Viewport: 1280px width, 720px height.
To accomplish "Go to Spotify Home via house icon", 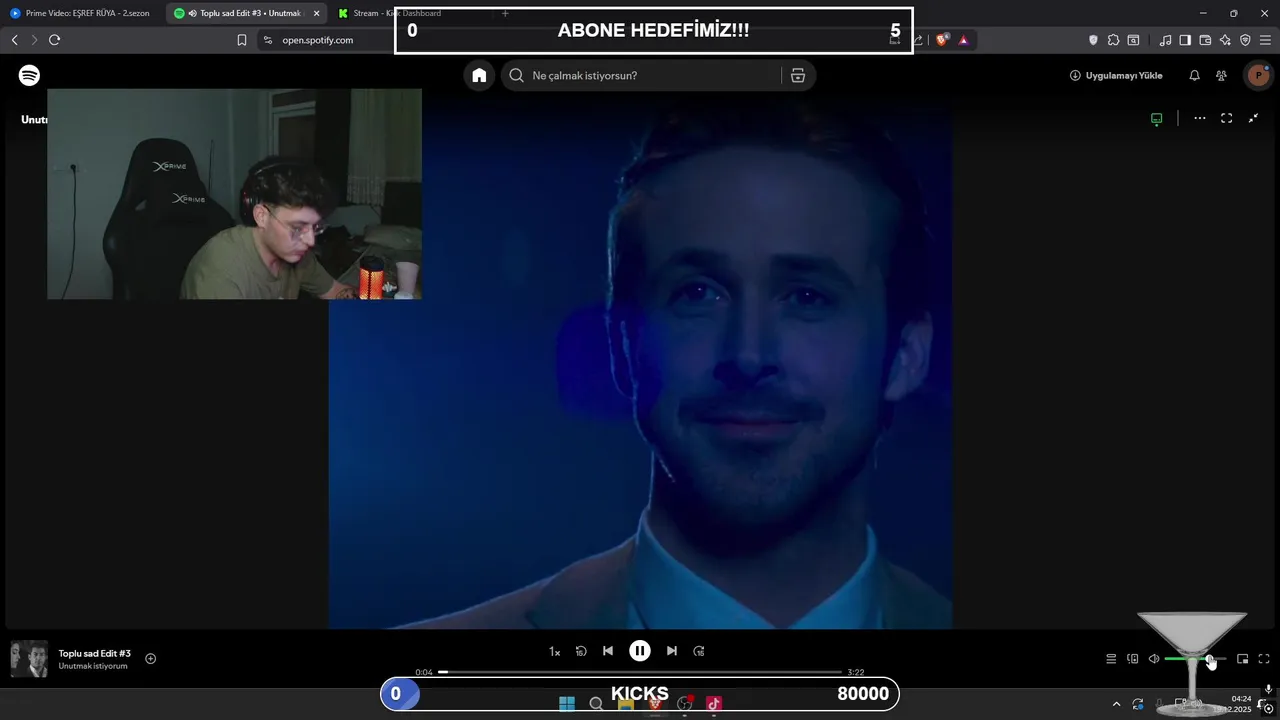I will coord(479,75).
